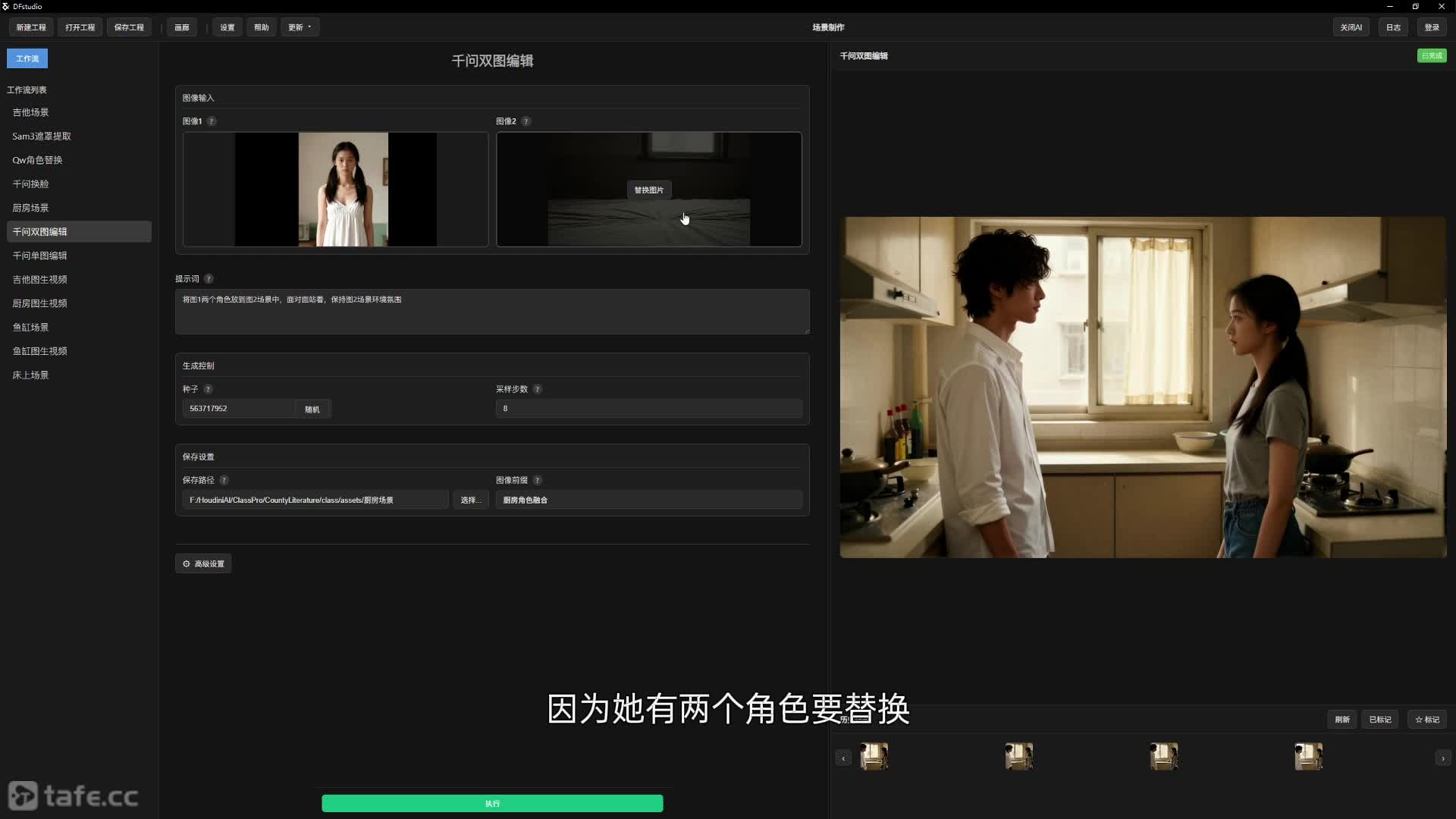
Task: Click the help icon beside 种子
Action: 208,389
